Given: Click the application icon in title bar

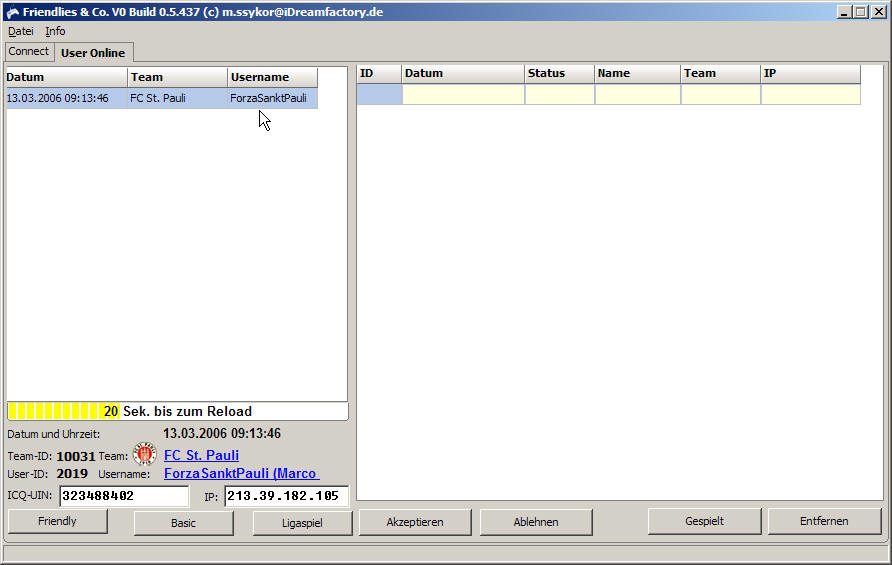Looking at the screenshot, I should 12,12.
